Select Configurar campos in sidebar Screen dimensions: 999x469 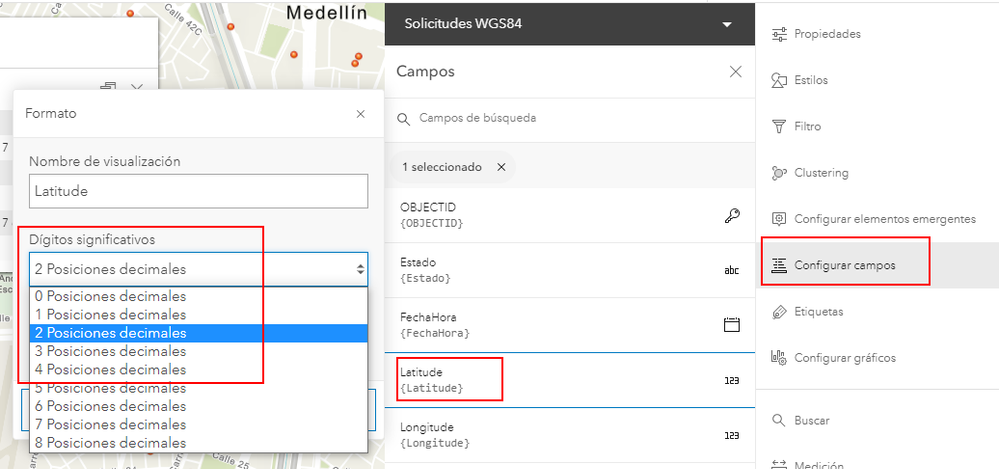845,266
